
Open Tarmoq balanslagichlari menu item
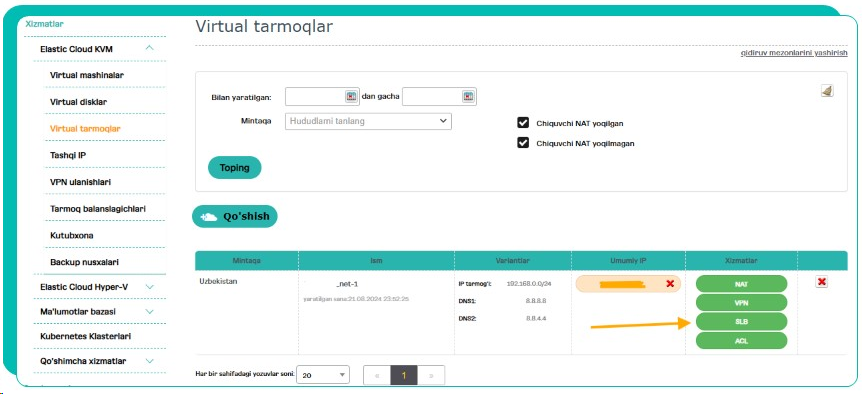point(98,209)
